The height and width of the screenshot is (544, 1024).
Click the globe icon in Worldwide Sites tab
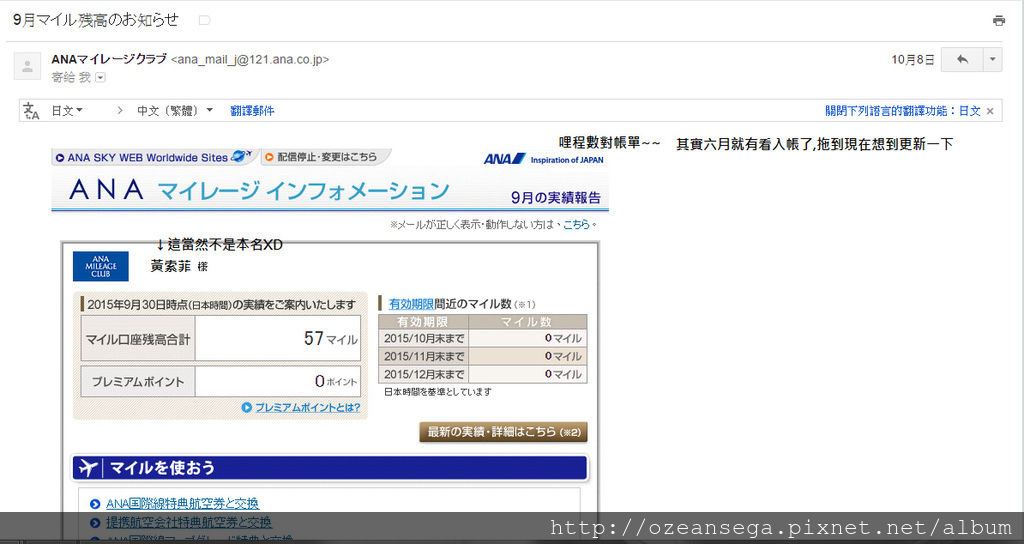click(241, 157)
